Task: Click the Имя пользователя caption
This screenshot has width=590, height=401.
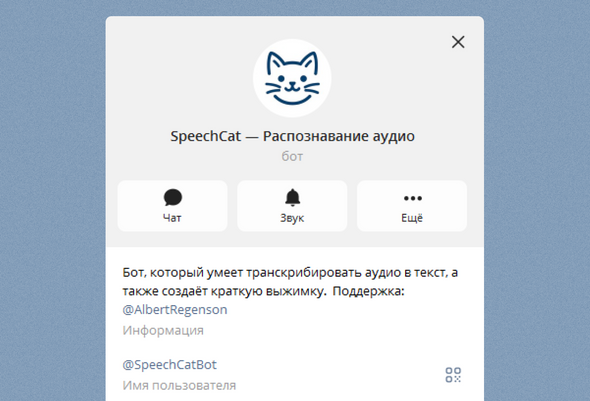Action: (x=179, y=385)
